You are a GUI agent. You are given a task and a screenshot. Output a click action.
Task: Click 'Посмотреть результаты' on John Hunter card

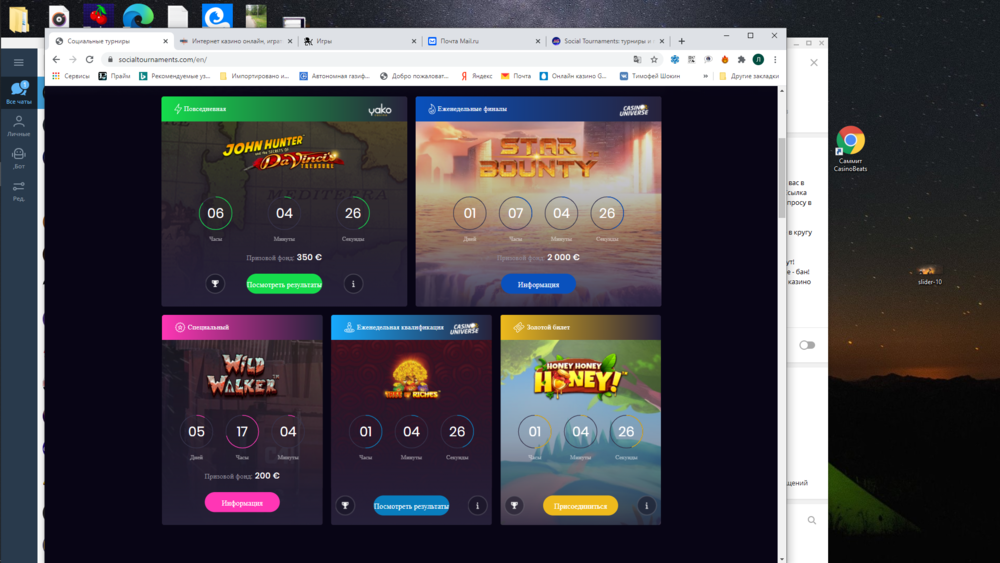(284, 284)
